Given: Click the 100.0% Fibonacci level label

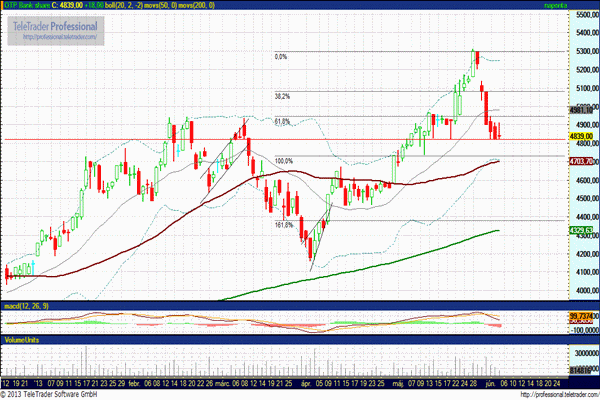Looking at the screenshot, I should pos(284,161).
